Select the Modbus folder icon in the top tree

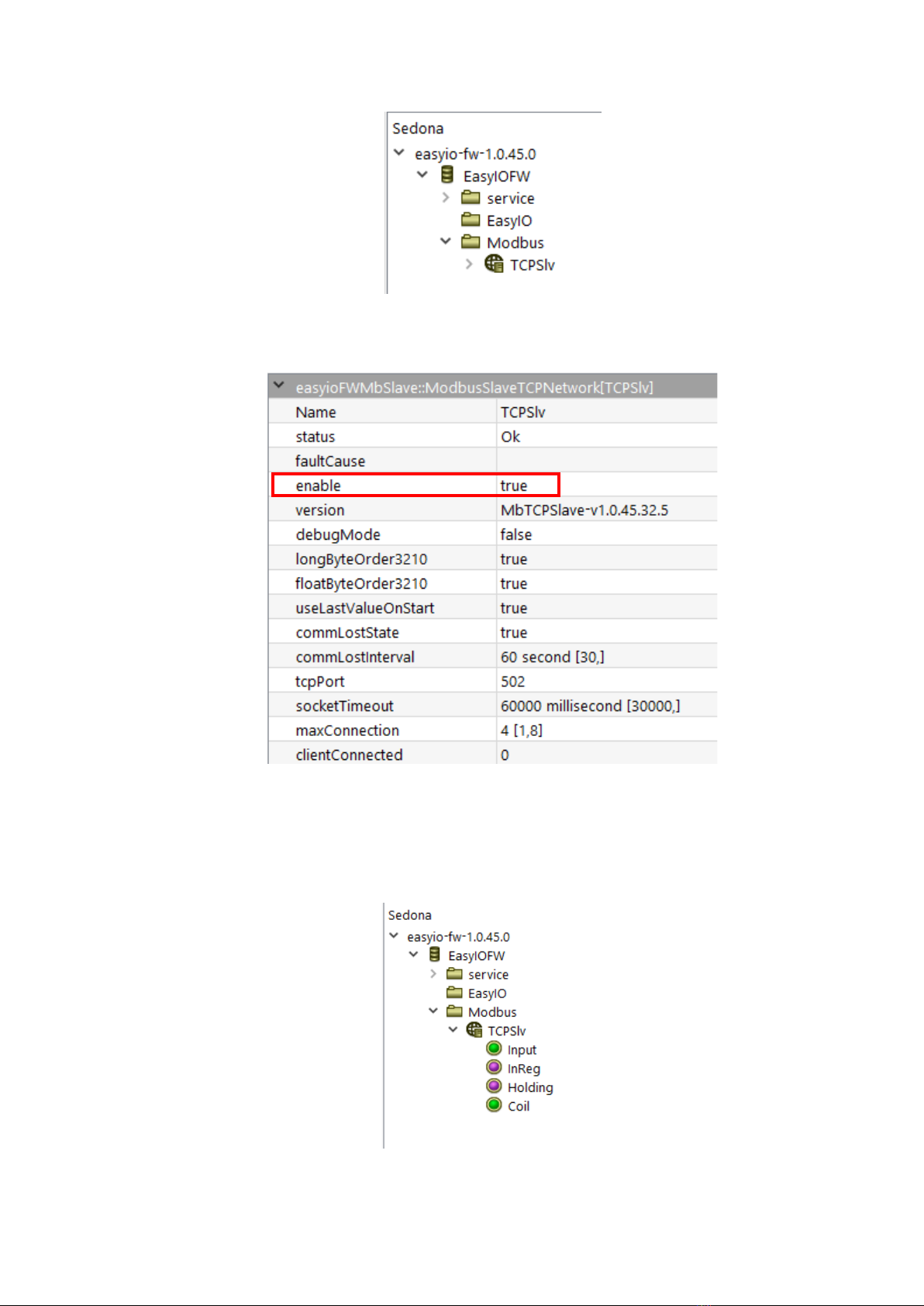[471, 242]
